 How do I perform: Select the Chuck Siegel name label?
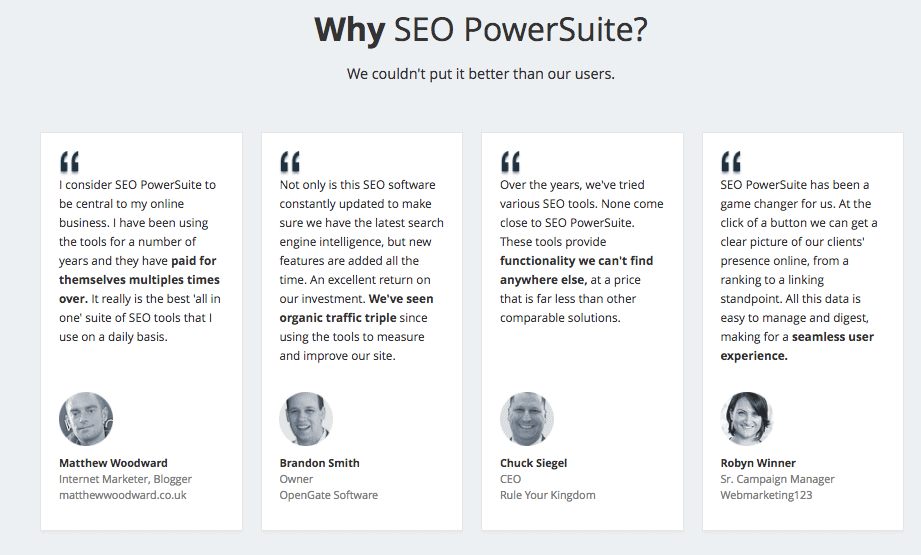tap(534, 463)
